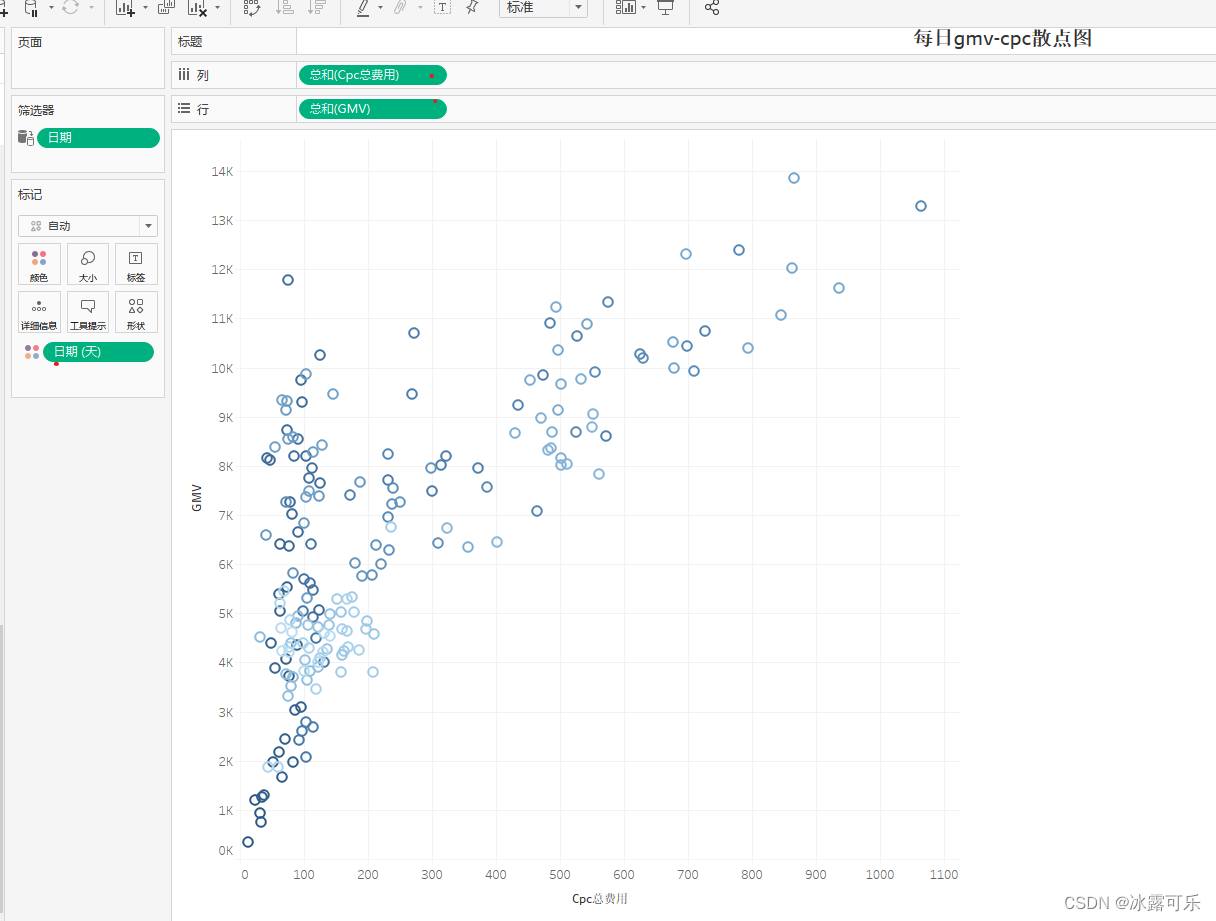Select the 总和(GMV) pill on rows

(x=372, y=109)
